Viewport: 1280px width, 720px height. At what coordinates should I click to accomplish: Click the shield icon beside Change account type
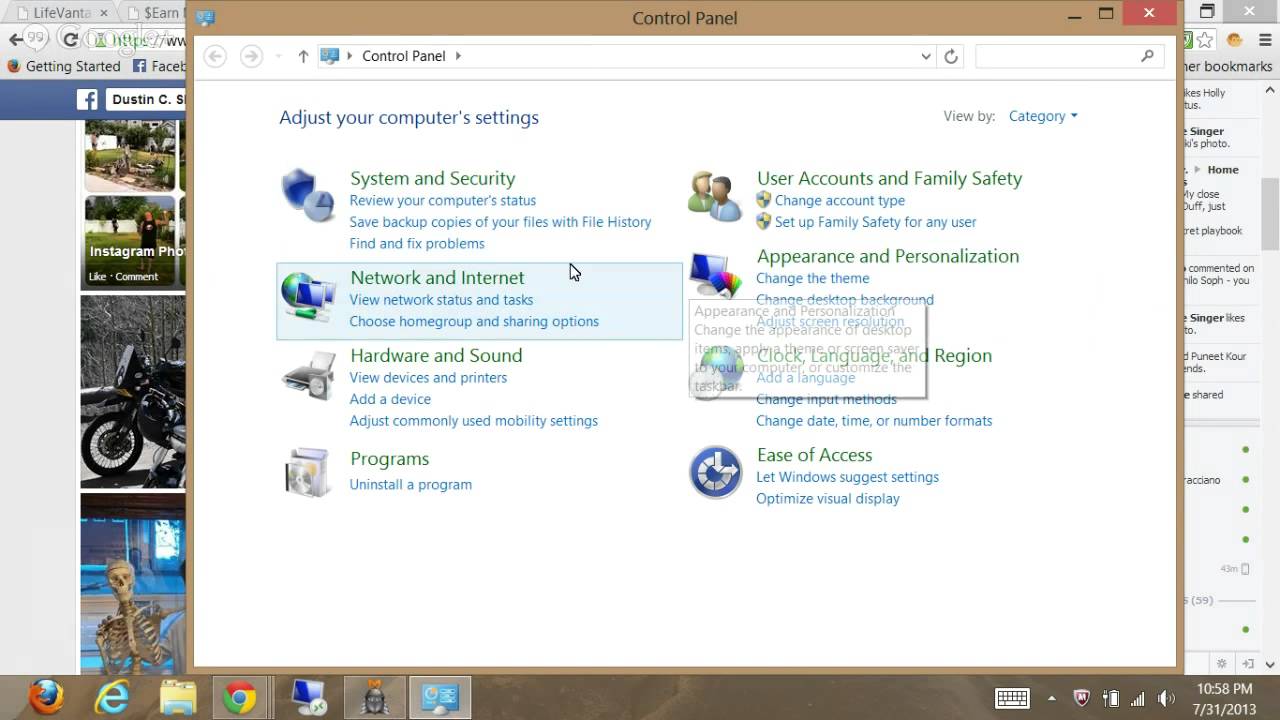[764, 200]
